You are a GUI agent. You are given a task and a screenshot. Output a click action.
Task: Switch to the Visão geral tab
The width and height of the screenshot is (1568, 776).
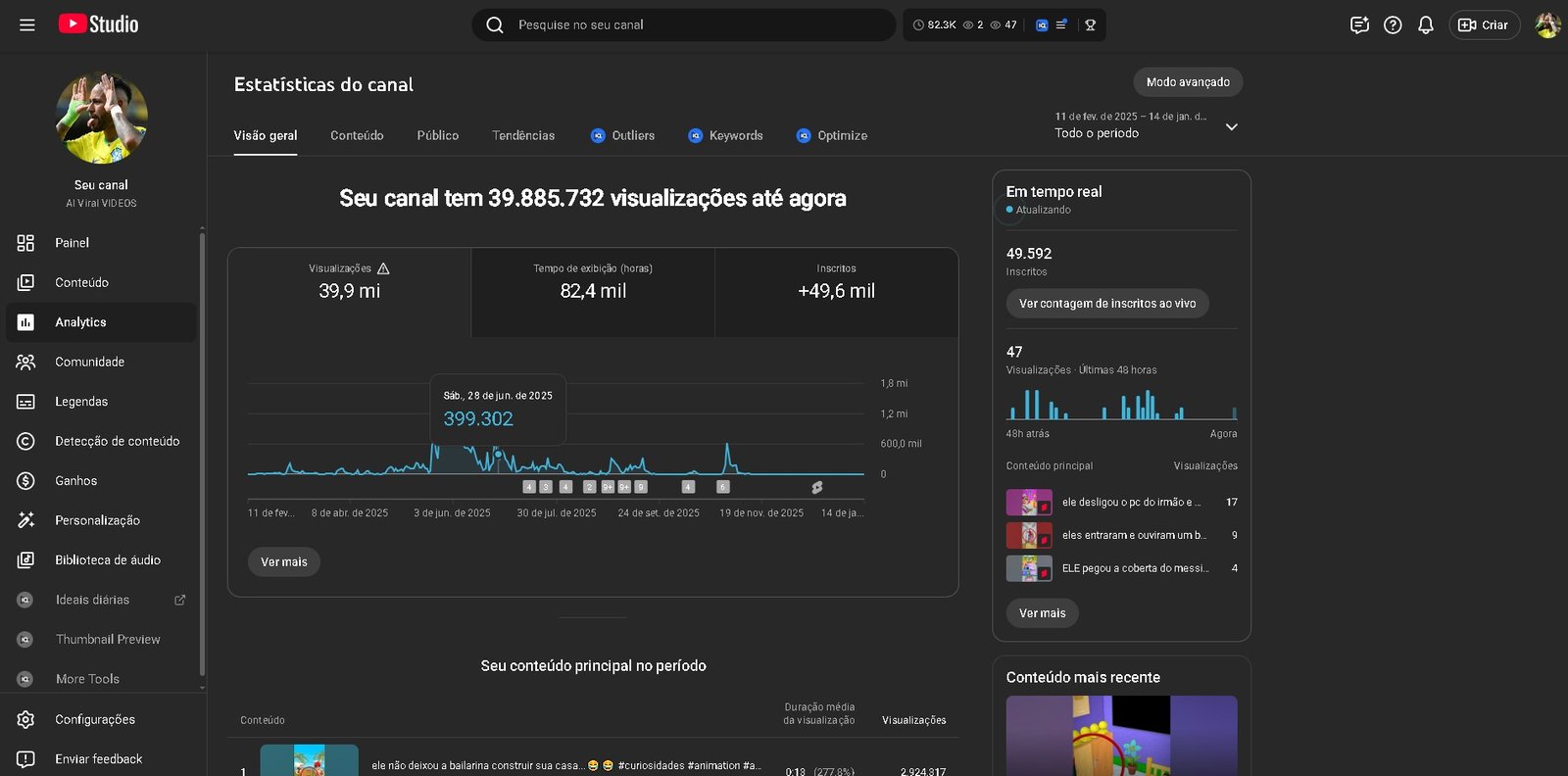coord(266,135)
